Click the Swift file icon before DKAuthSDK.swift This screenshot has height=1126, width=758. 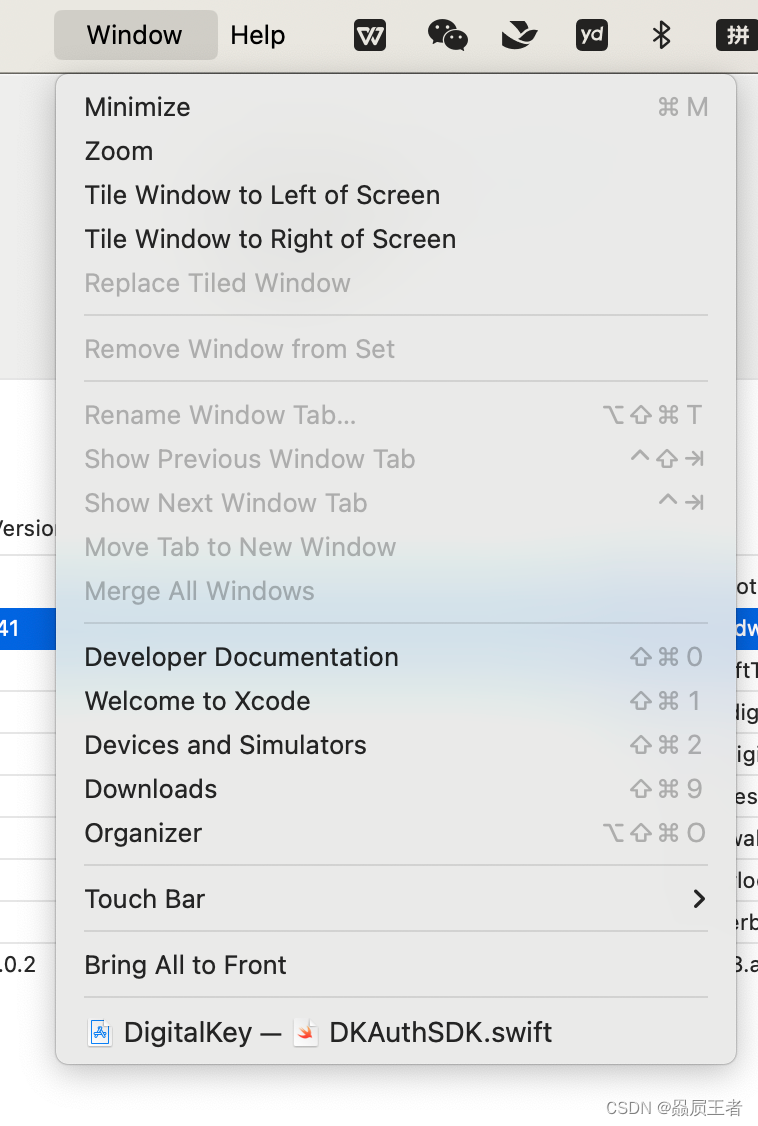306,1033
